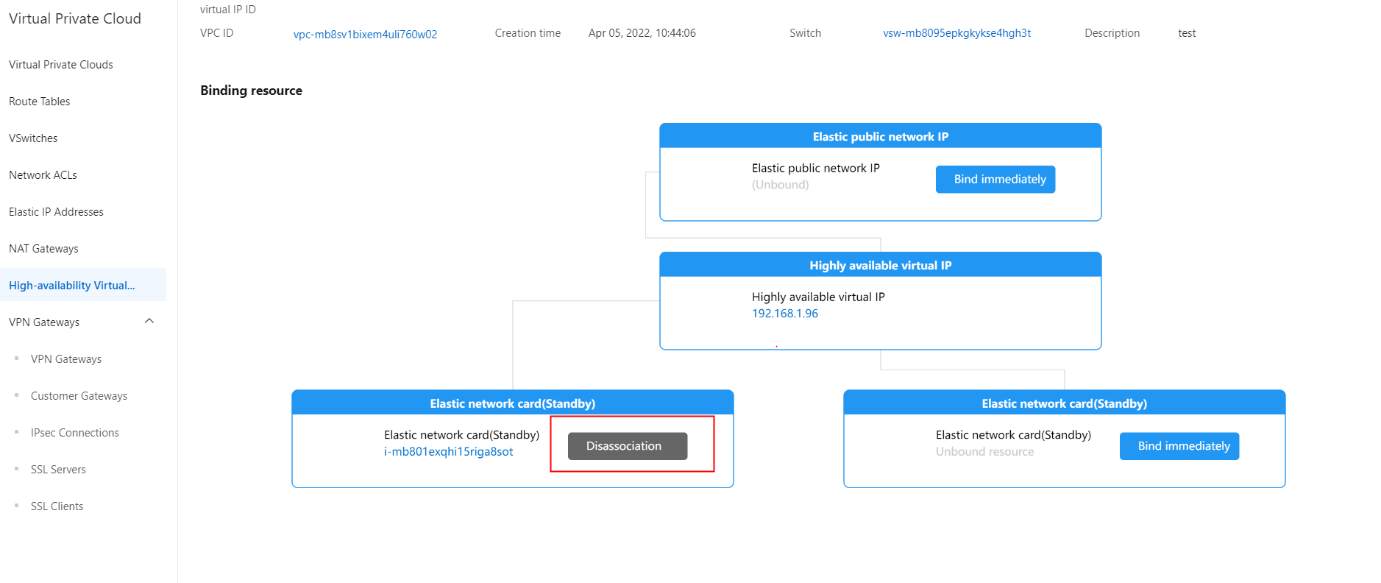Collapse the VPN Gateways chevron
Screen dimensions: 1381x583
(150, 321)
